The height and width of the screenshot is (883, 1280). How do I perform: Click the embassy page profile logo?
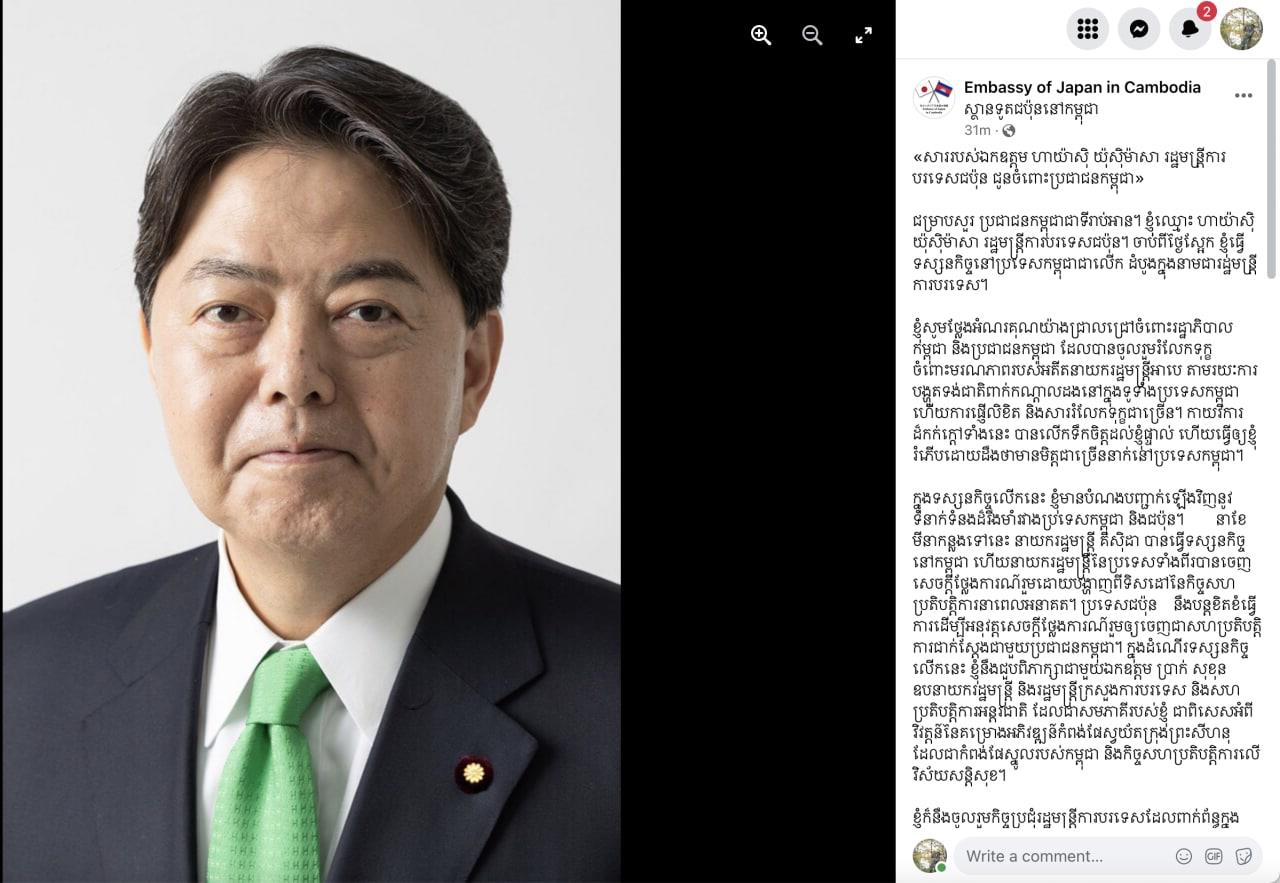pos(933,98)
